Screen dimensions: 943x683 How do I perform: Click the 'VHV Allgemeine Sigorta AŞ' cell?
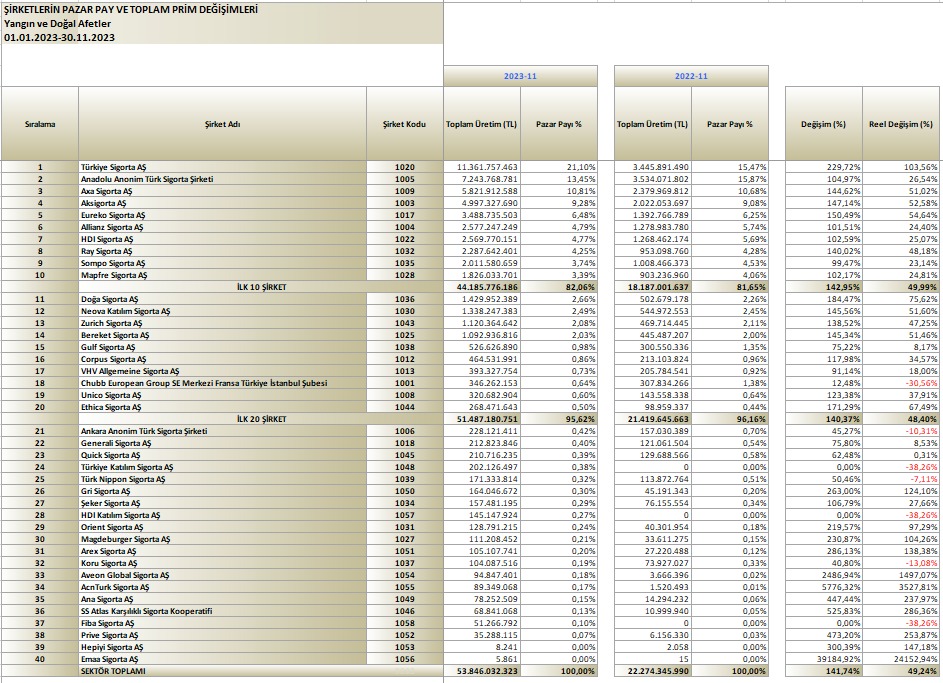coord(223,372)
